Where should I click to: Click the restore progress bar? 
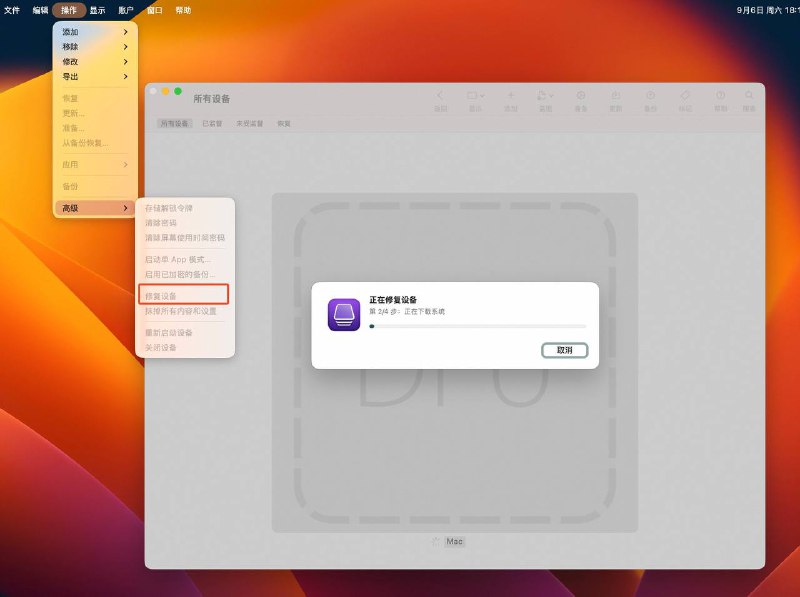pos(477,326)
